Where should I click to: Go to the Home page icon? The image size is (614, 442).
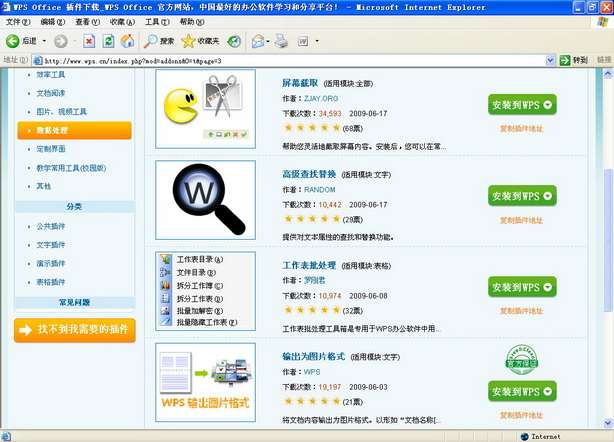point(127,41)
